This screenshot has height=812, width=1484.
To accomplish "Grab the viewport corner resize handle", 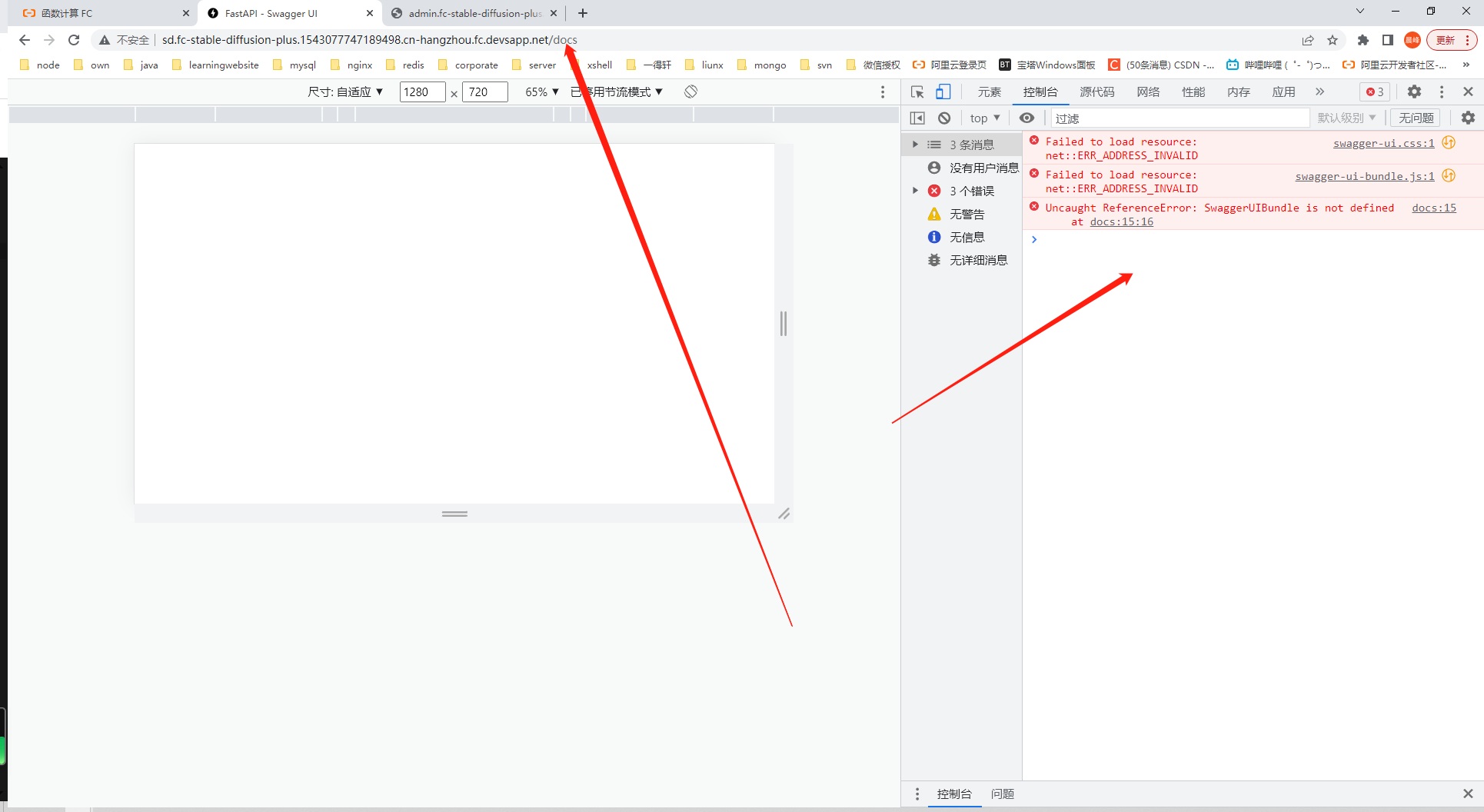I will 784,514.
